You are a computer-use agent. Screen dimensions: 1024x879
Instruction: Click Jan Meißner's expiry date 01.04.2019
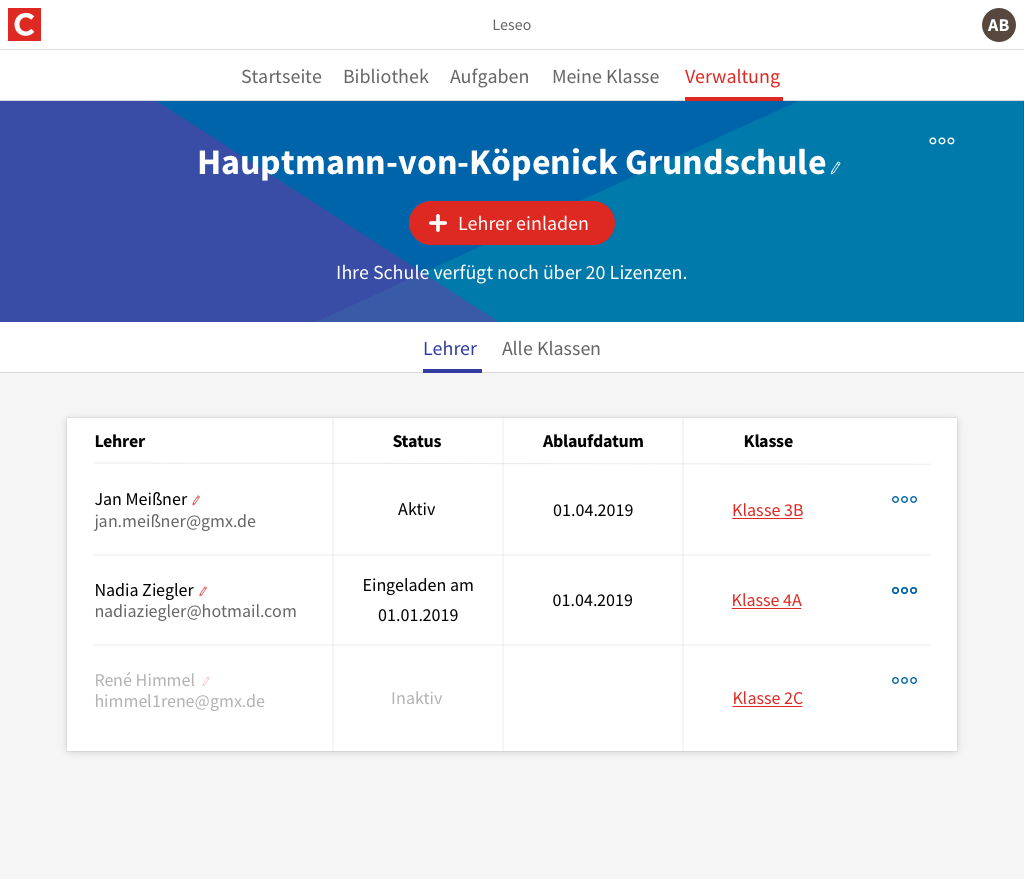(x=593, y=510)
